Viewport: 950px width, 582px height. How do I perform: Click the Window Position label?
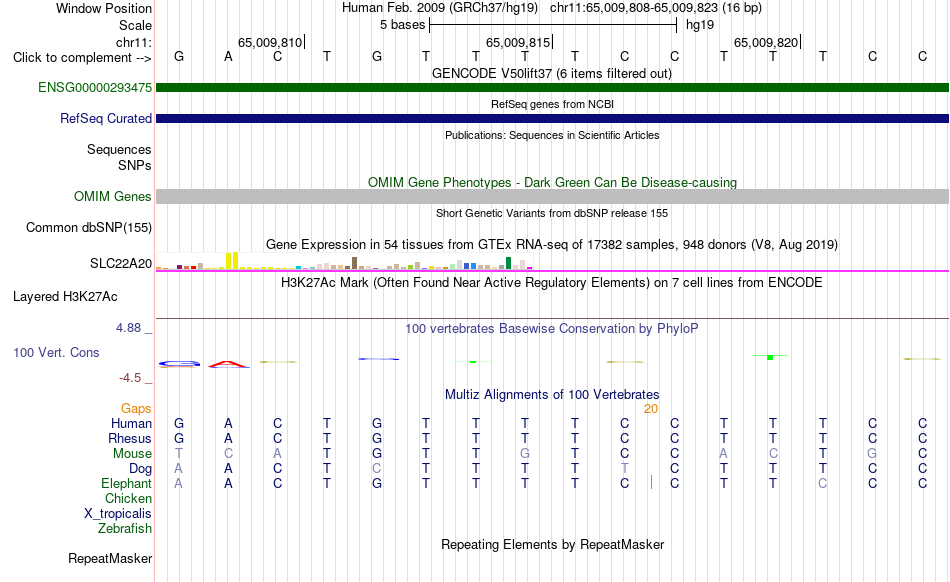click(x=104, y=8)
